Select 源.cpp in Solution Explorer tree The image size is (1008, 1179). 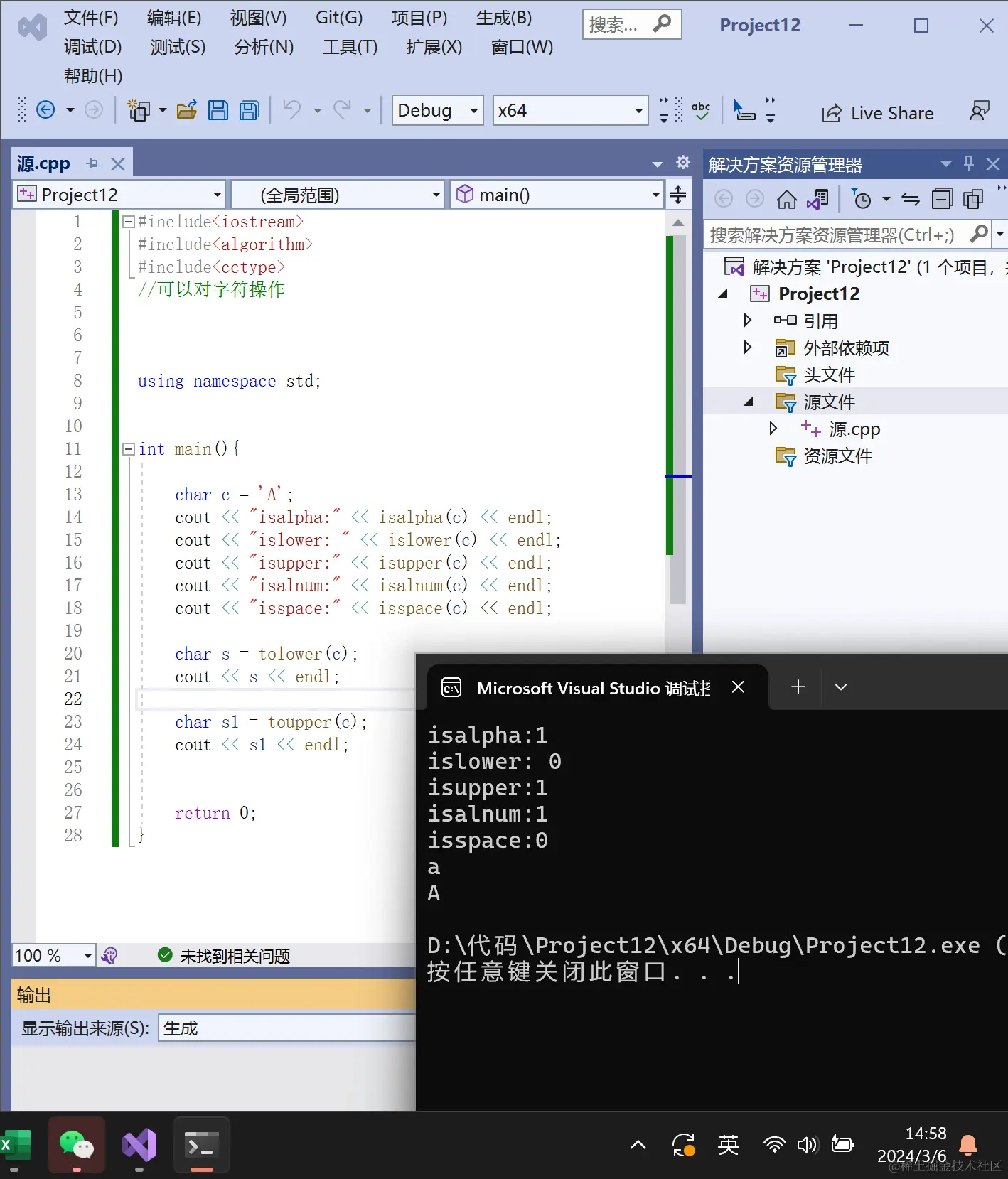point(854,429)
